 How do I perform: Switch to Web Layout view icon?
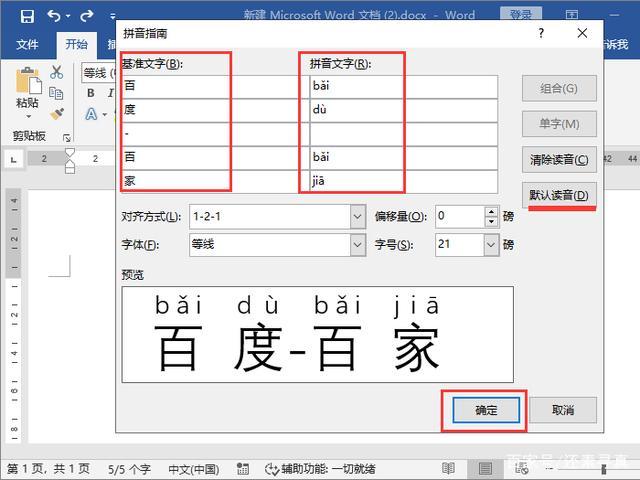click(522, 469)
